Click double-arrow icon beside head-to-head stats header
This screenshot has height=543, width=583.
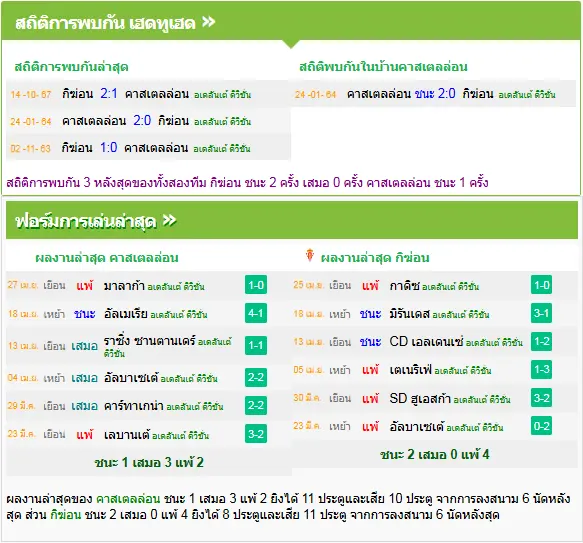[x=209, y=22]
